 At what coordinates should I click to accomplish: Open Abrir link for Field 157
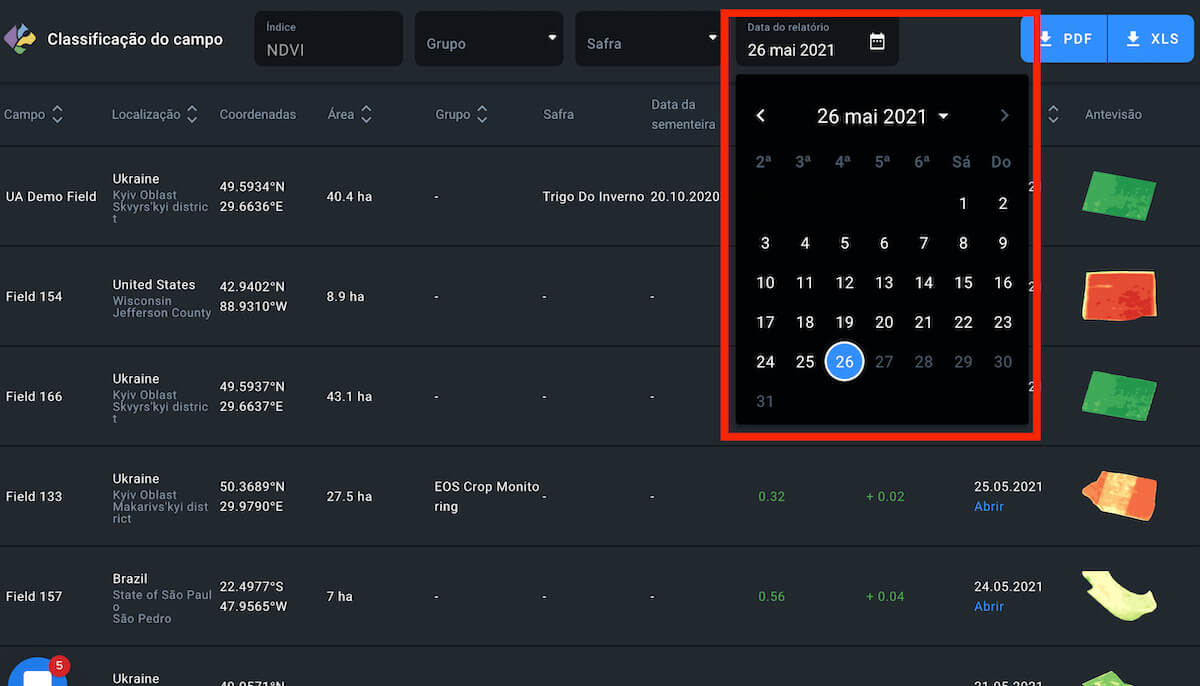tap(989, 607)
